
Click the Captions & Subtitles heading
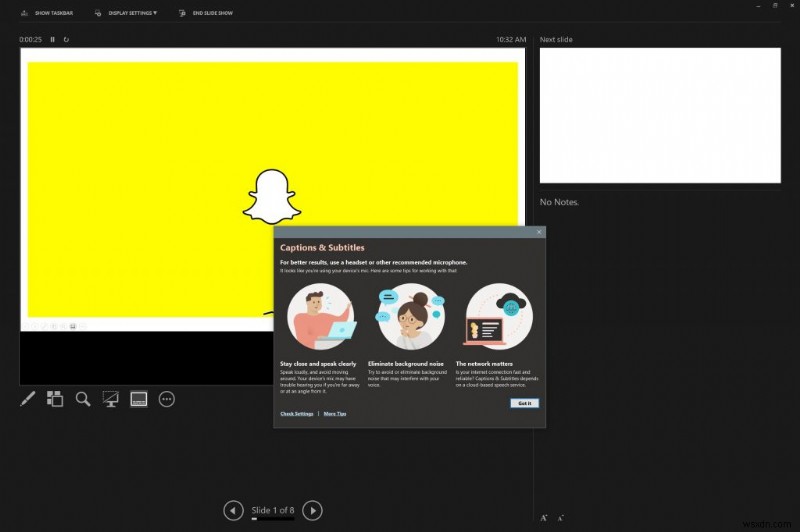click(322, 247)
